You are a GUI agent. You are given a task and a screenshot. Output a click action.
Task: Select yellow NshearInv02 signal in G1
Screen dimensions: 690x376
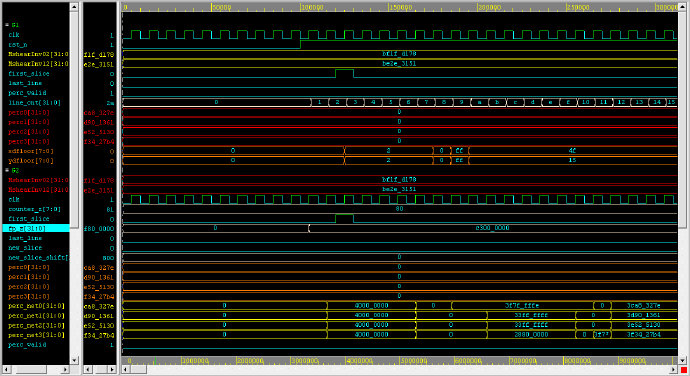[39, 54]
